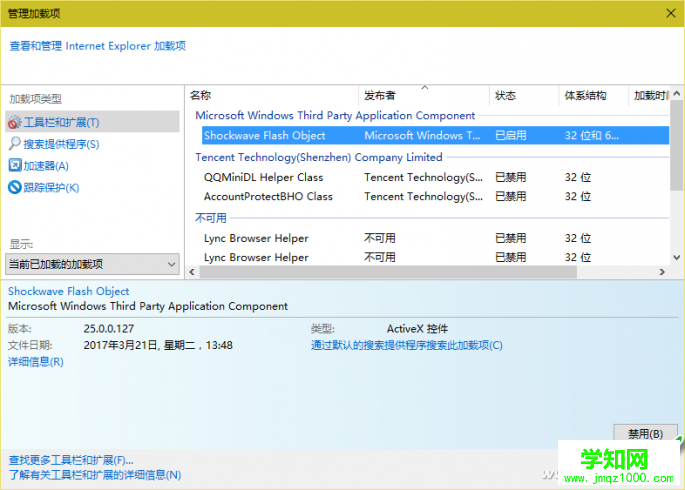
Task: Click the Tracking Protection blocked-circle icon
Action: [15, 187]
